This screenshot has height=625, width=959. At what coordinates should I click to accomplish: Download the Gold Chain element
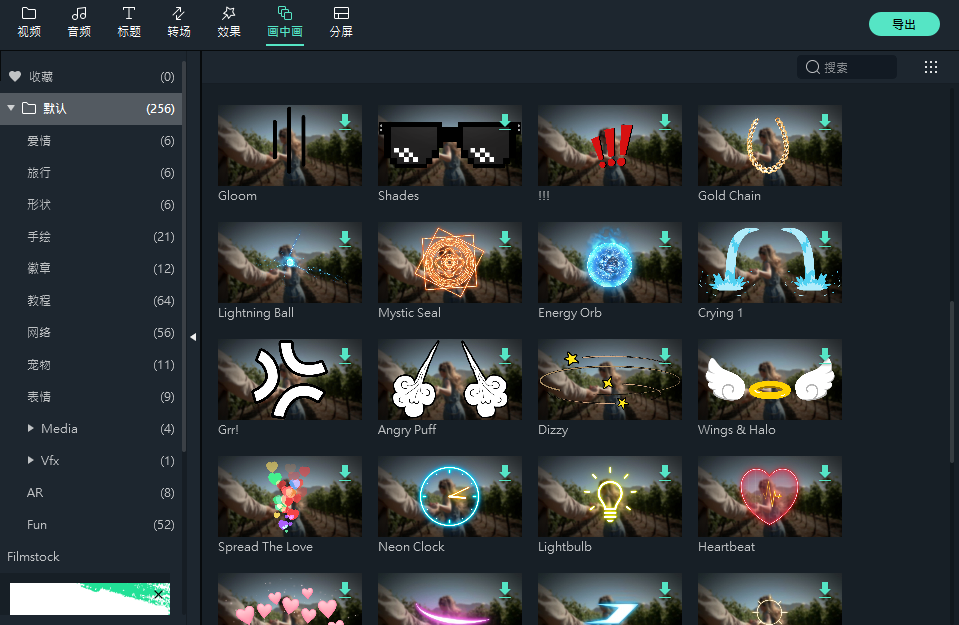[x=825, y=121]
